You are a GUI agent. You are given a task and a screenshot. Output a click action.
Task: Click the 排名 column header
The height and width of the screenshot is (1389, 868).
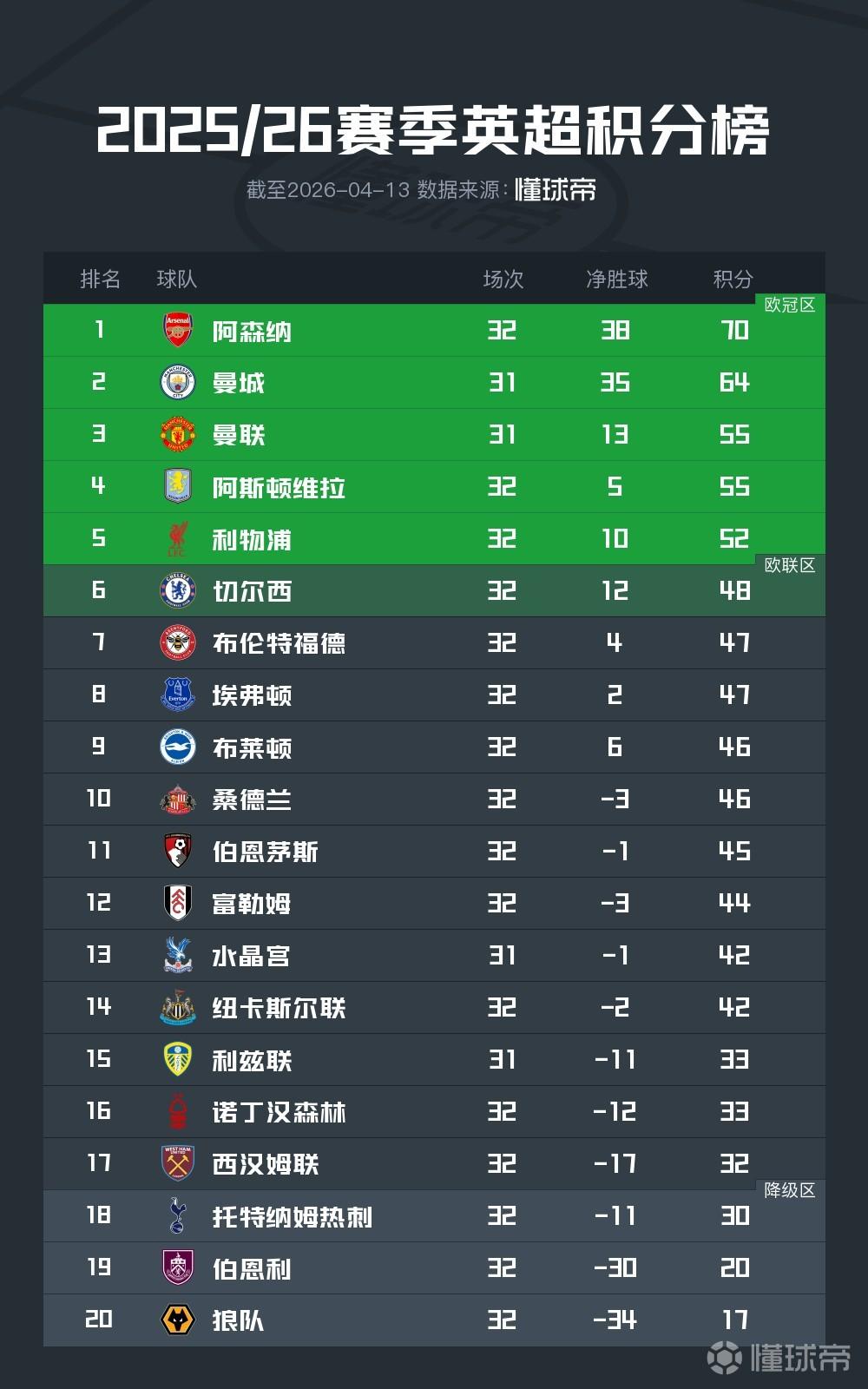pos(100,279)
